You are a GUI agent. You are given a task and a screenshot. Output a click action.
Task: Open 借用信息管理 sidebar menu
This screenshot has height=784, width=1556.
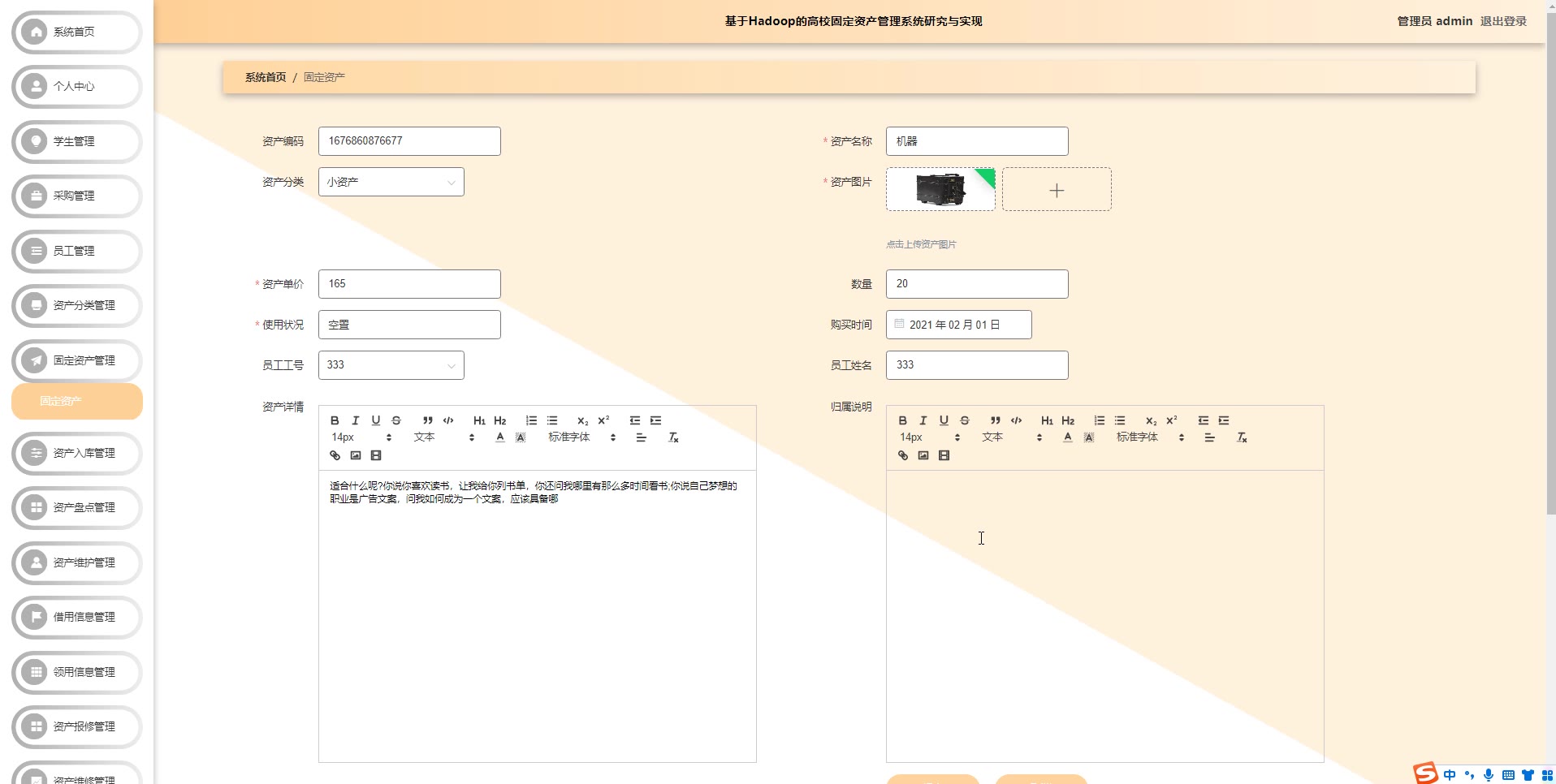click(77, 618)
